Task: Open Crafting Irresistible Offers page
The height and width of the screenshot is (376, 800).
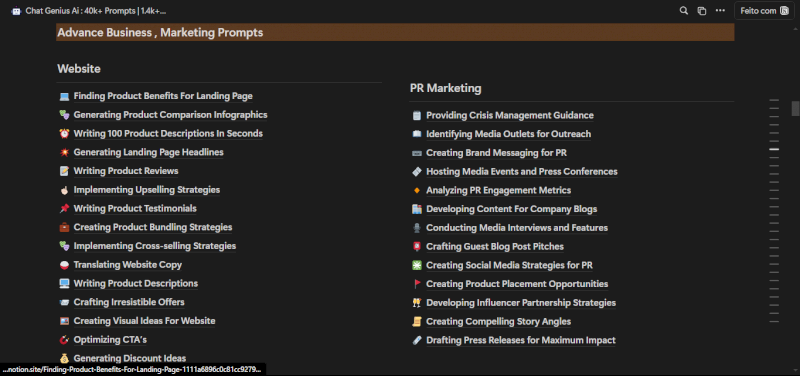Action: tap(129, 302)
